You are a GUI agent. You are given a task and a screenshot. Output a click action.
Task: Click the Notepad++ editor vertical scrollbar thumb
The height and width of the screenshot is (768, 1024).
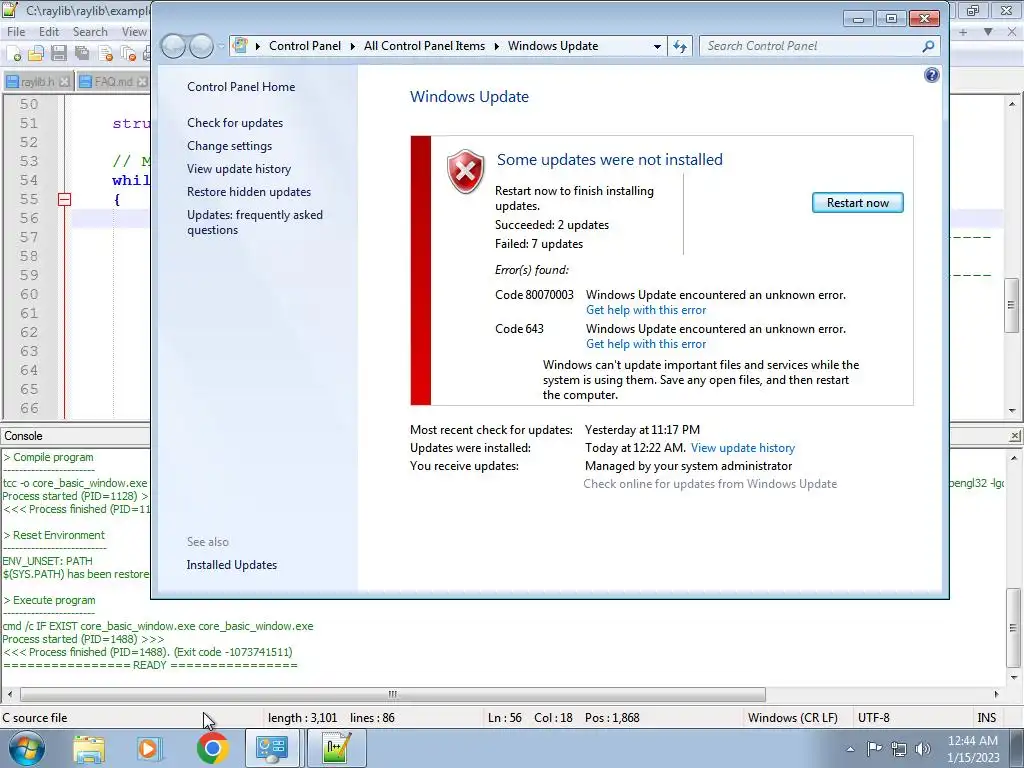(x=1012, y=305)
